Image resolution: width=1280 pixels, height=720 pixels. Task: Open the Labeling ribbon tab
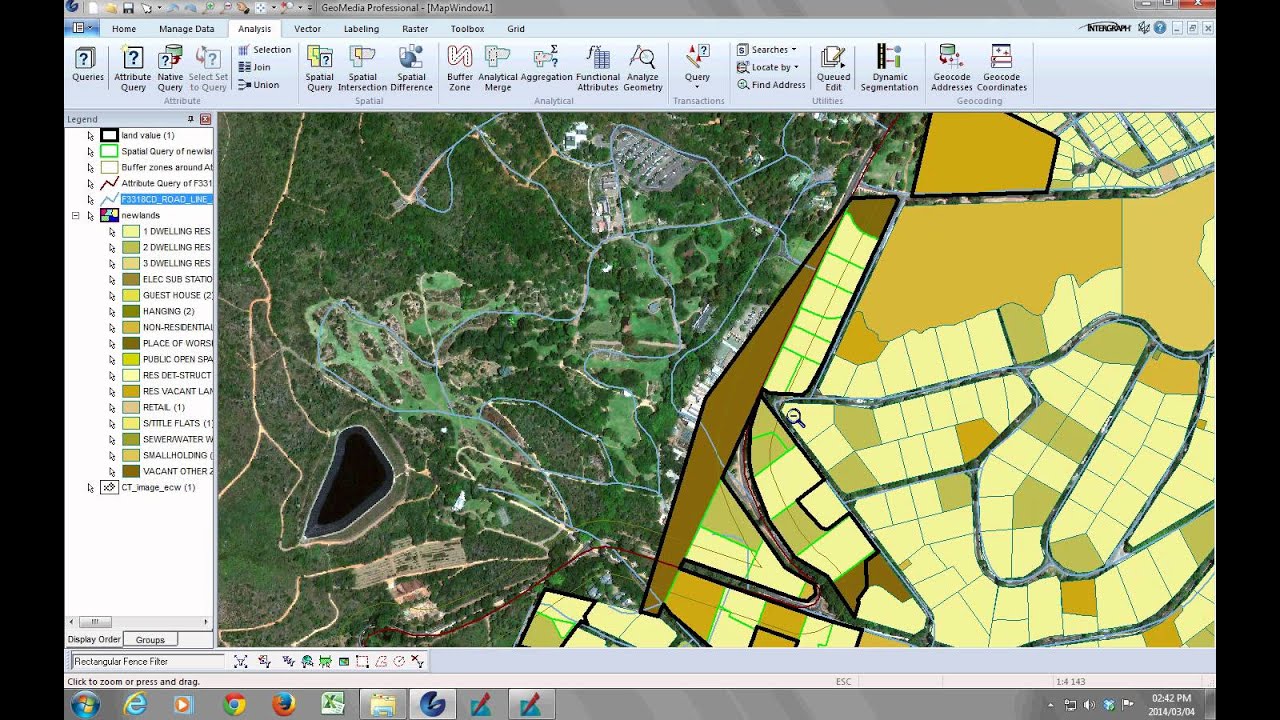point(361,29)
